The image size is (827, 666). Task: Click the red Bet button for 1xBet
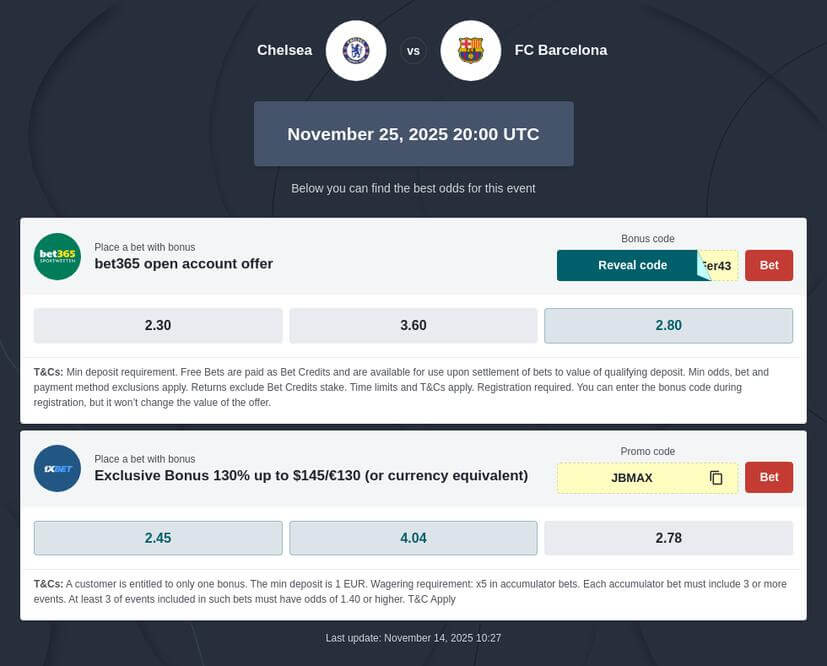(769, 478)
